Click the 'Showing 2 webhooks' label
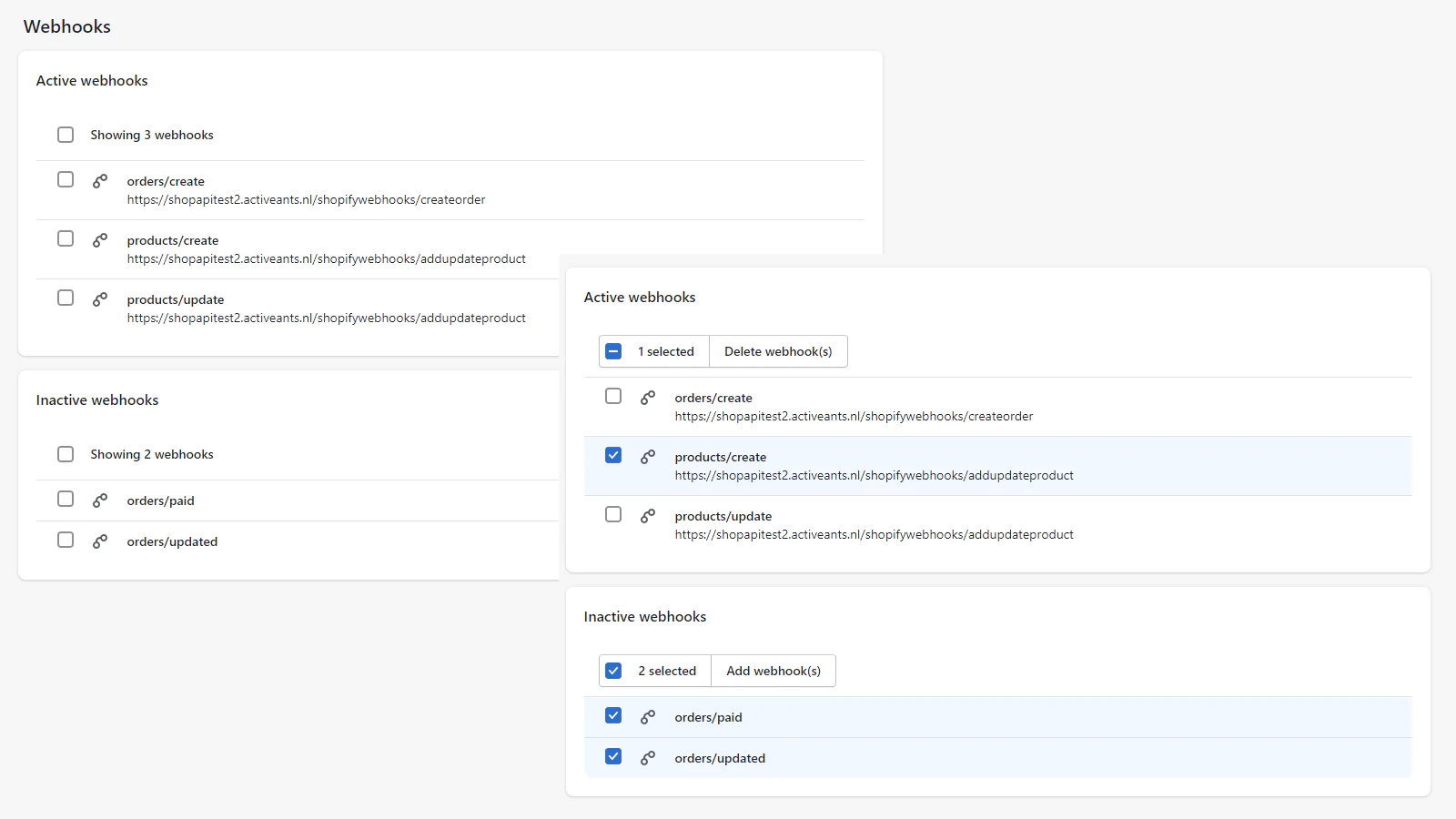 pos(152,454)
